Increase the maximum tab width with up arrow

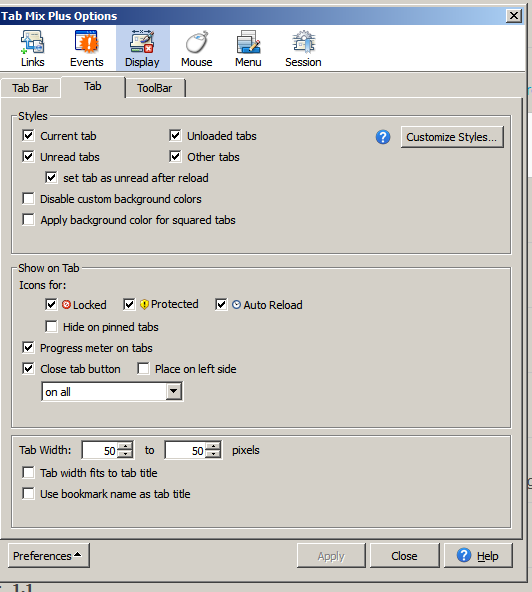(x=213, y=446)
